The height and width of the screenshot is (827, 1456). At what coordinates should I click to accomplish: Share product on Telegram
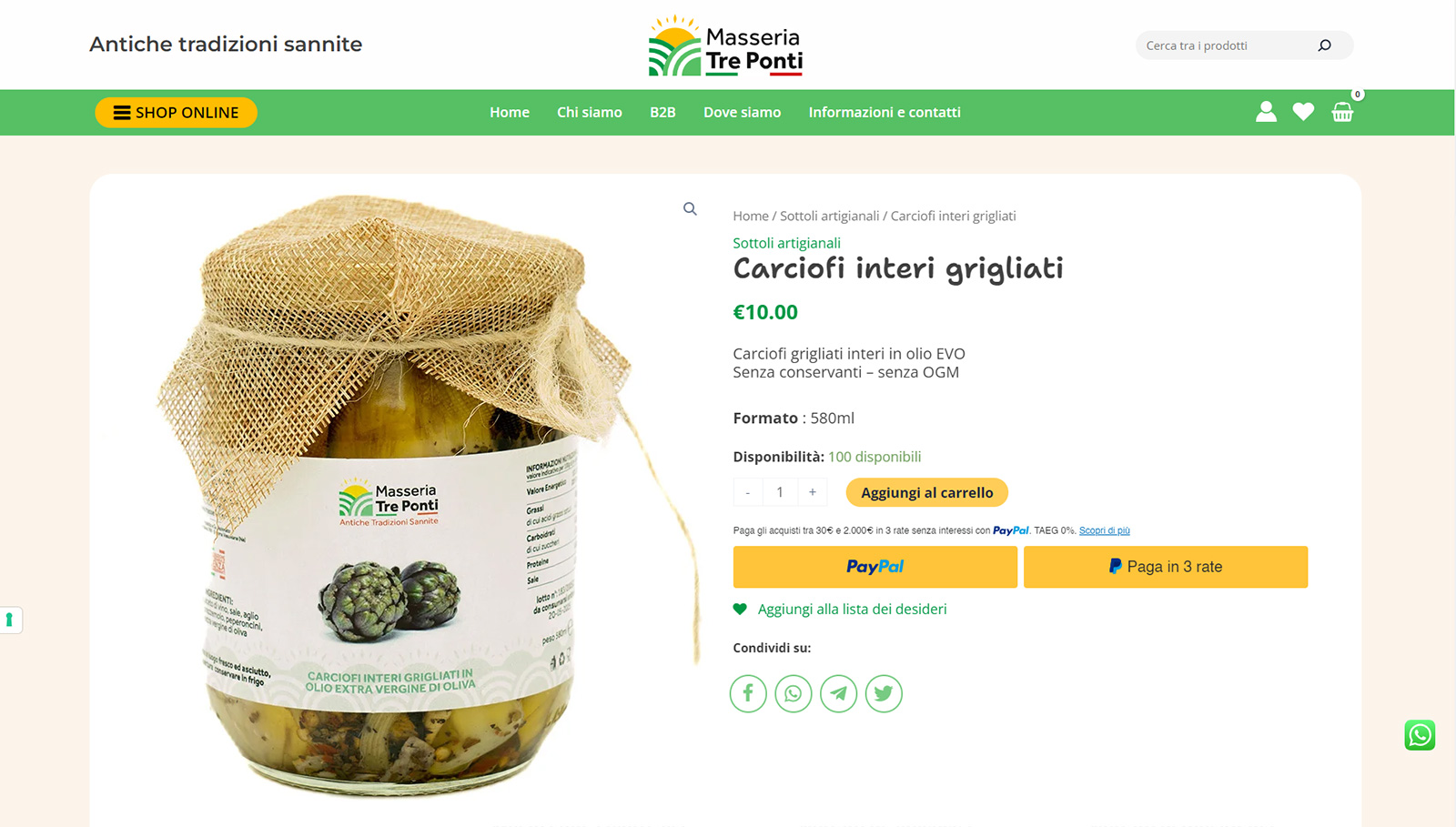[839, 693]
